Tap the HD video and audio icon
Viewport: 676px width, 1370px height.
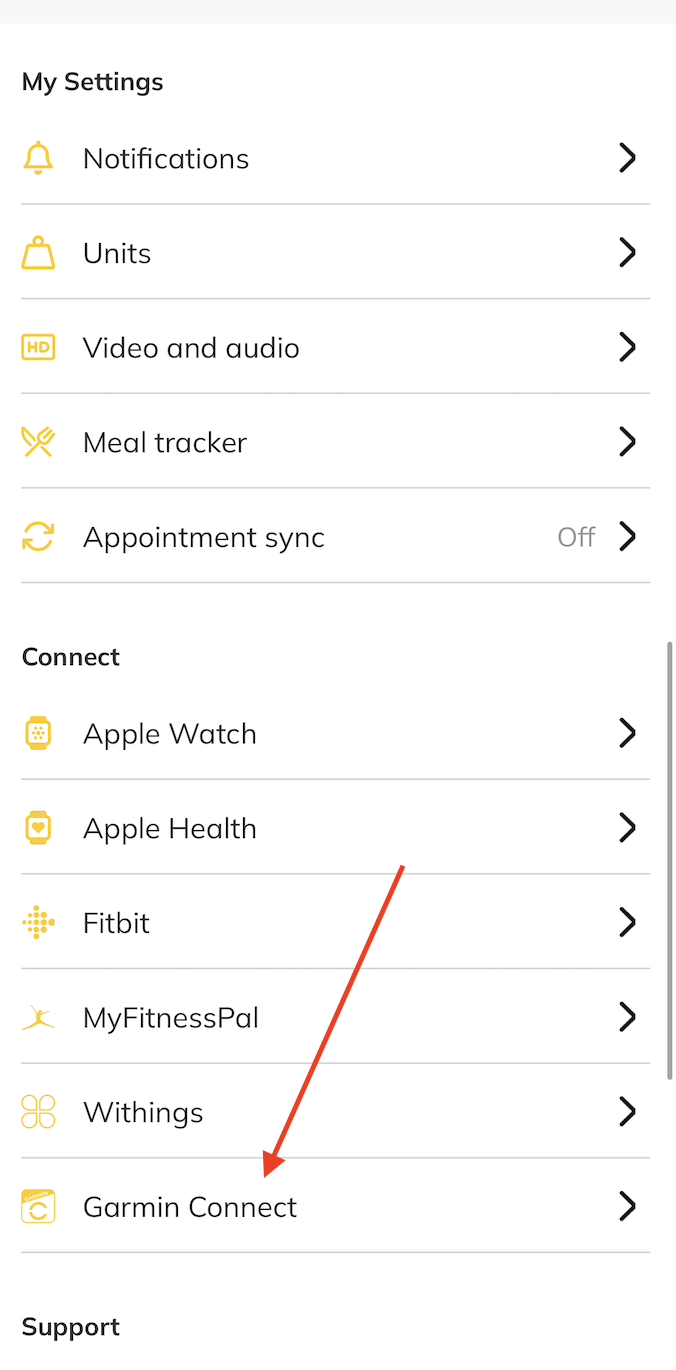coord(38,348)
